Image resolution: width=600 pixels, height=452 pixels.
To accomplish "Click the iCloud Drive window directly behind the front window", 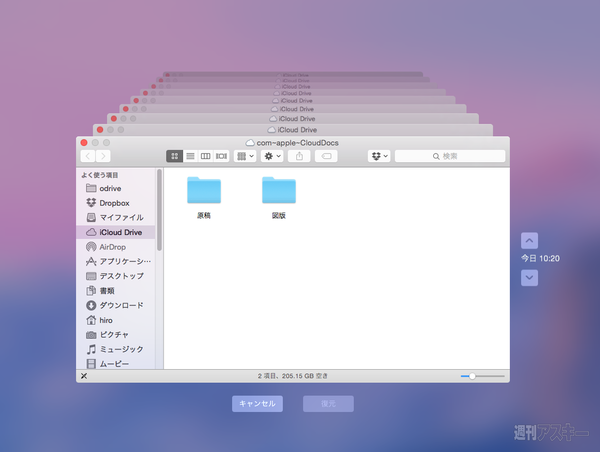I will (293, 130).
